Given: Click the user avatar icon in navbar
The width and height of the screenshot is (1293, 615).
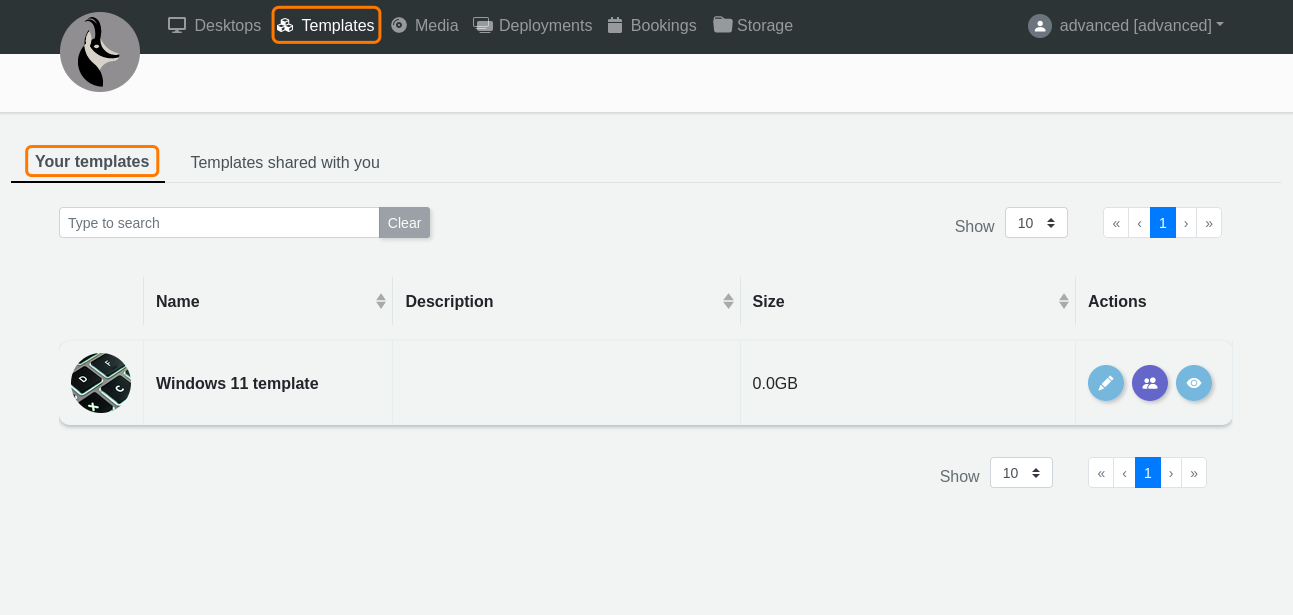Looking at the screenshot, I should pyautogui.click(x=1040, y=26).
